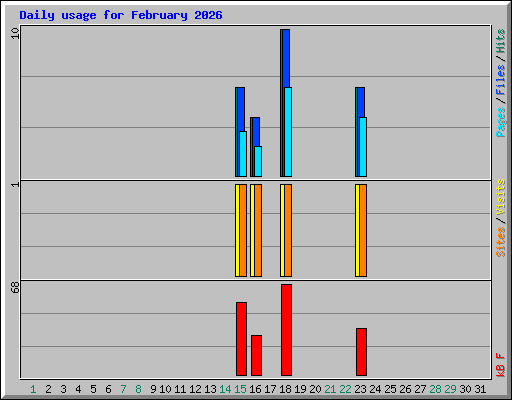The width and height of the screenshot is (512, 400).
Task: Click the tallest red kB bar on day 18
Action: tap(286, 330)
